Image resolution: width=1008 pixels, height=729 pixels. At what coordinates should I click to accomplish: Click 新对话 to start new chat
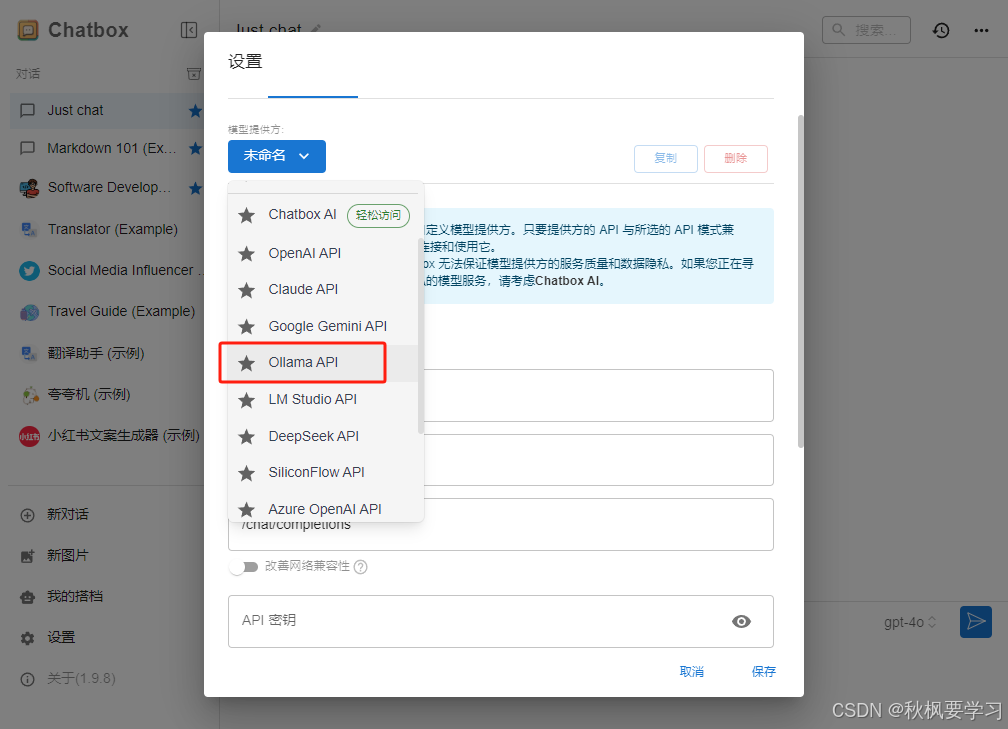(x=68, y=515)
